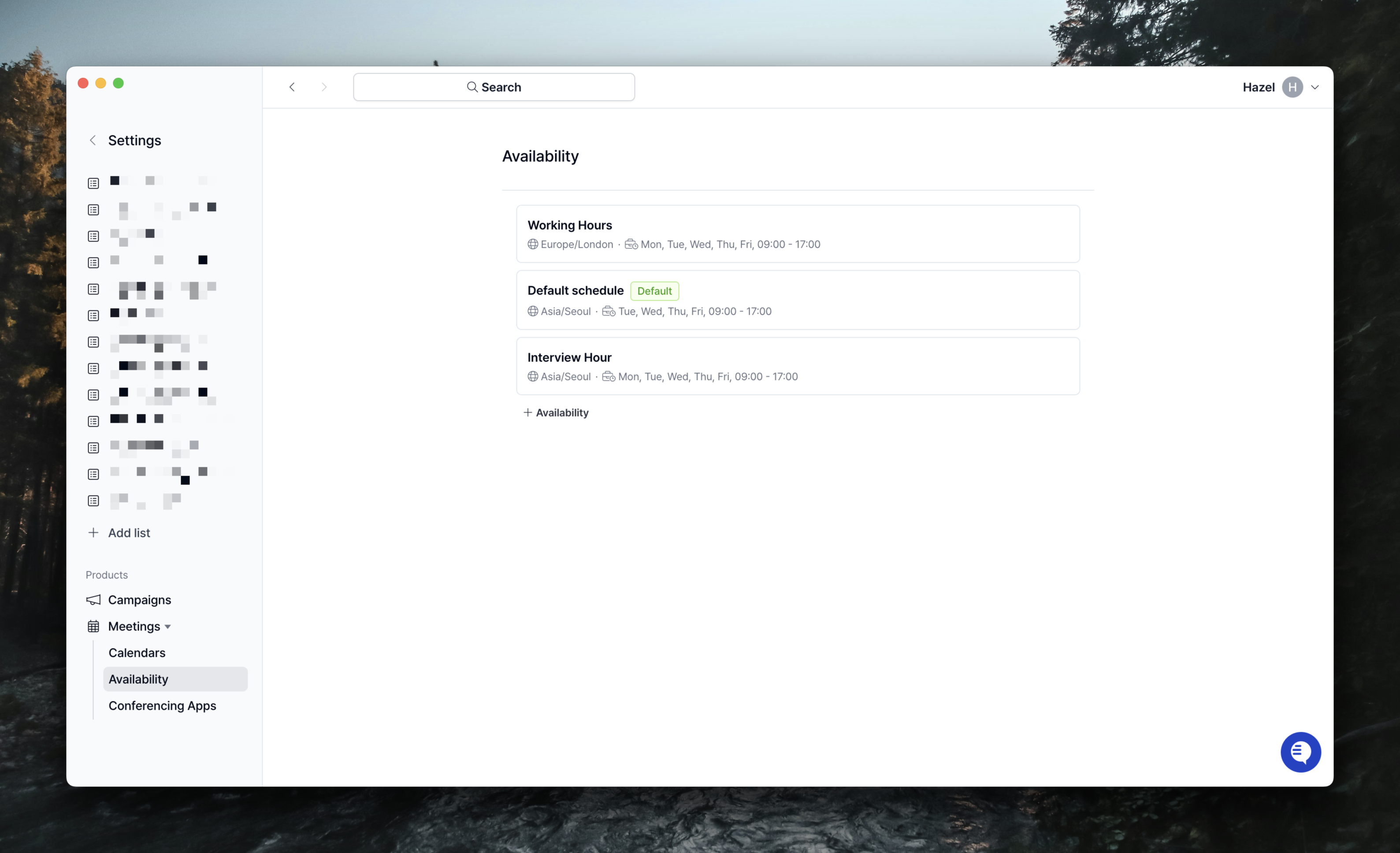Collapse the Meetings dropdown chevron
The width and height of the screenshot is (1400, 853).
click(168, 626)
